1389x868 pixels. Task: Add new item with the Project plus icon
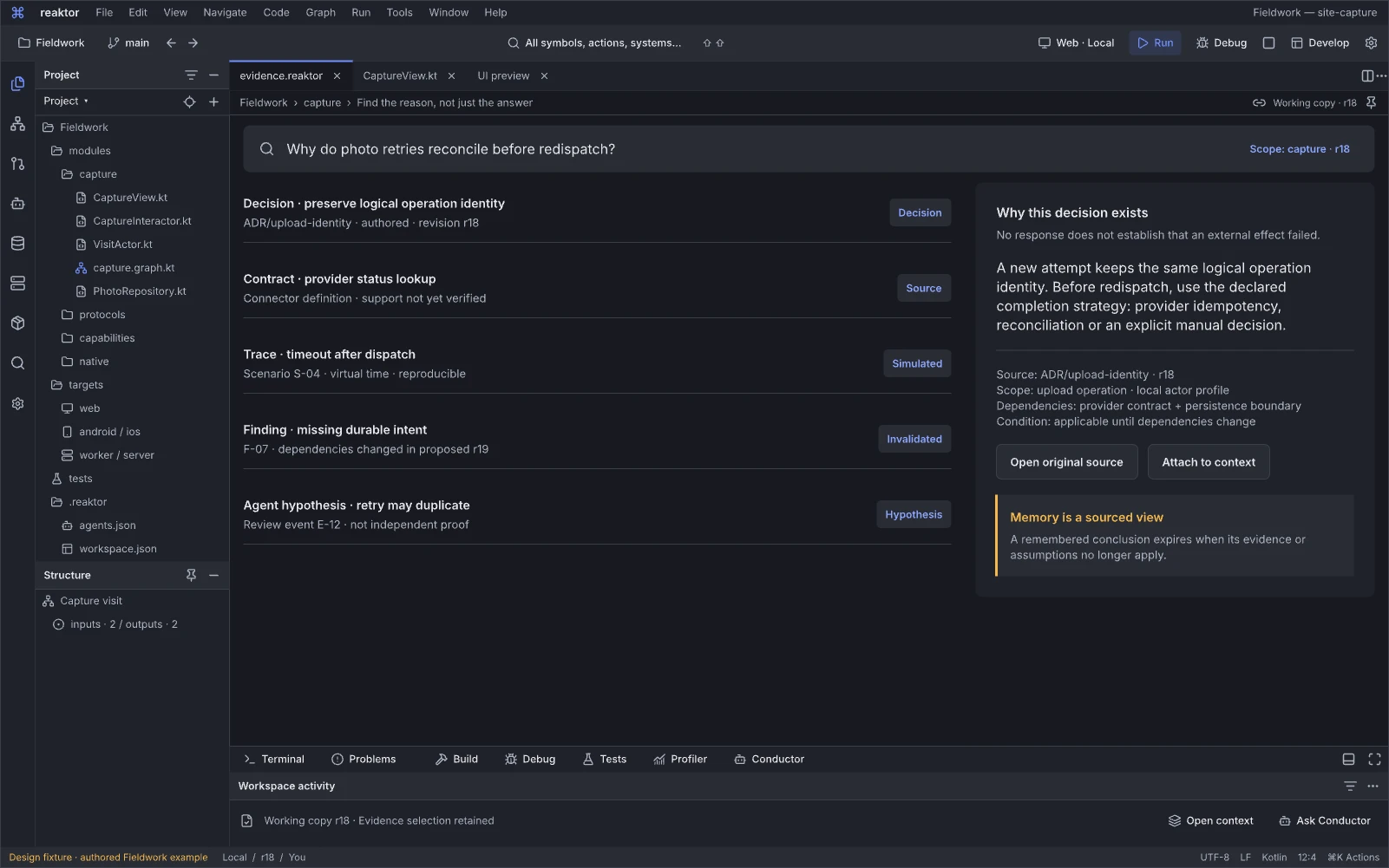pos(213,101)
